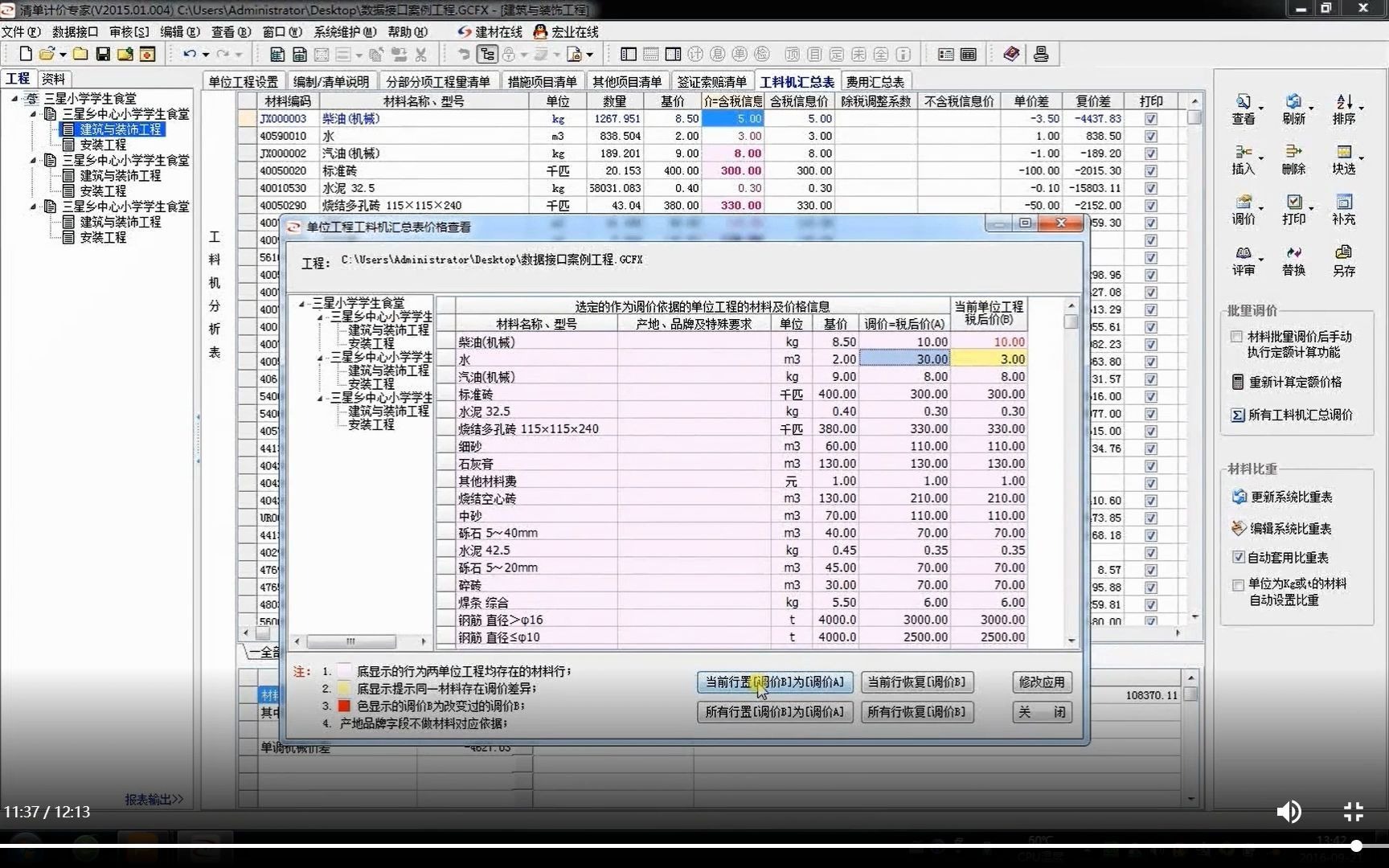The image size is (1389, 868).
Task: Click the 补充 (supplement) icon
Action: tap(1343, 202)
